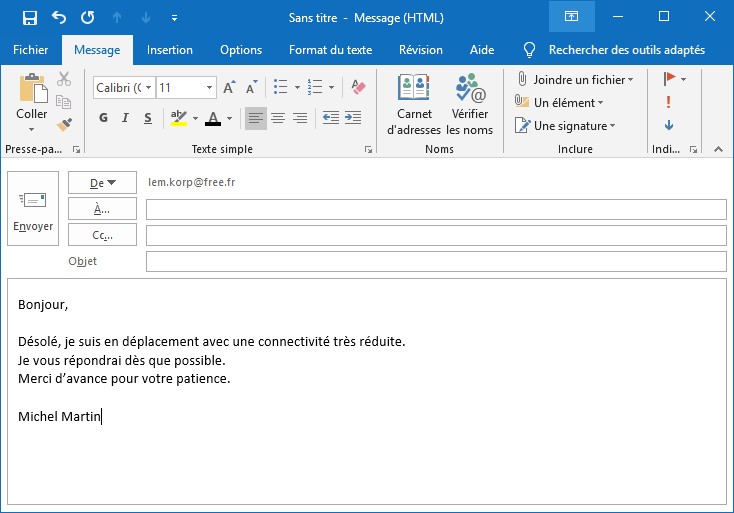Open the Format du texte tab
This screenshot has width=734, height=513.
tap(330, 50)
